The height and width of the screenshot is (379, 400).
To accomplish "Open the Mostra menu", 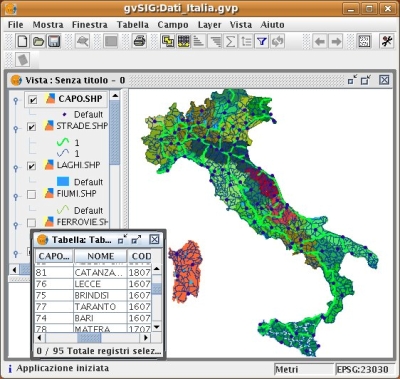I will coord(48,25).
